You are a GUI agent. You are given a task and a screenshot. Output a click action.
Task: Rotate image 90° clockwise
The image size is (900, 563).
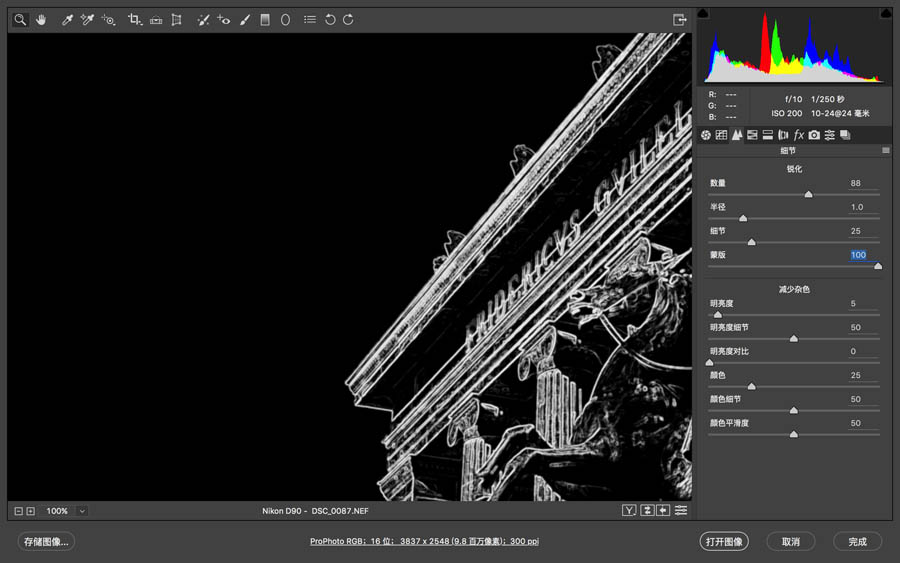click(x=348, y=20)
